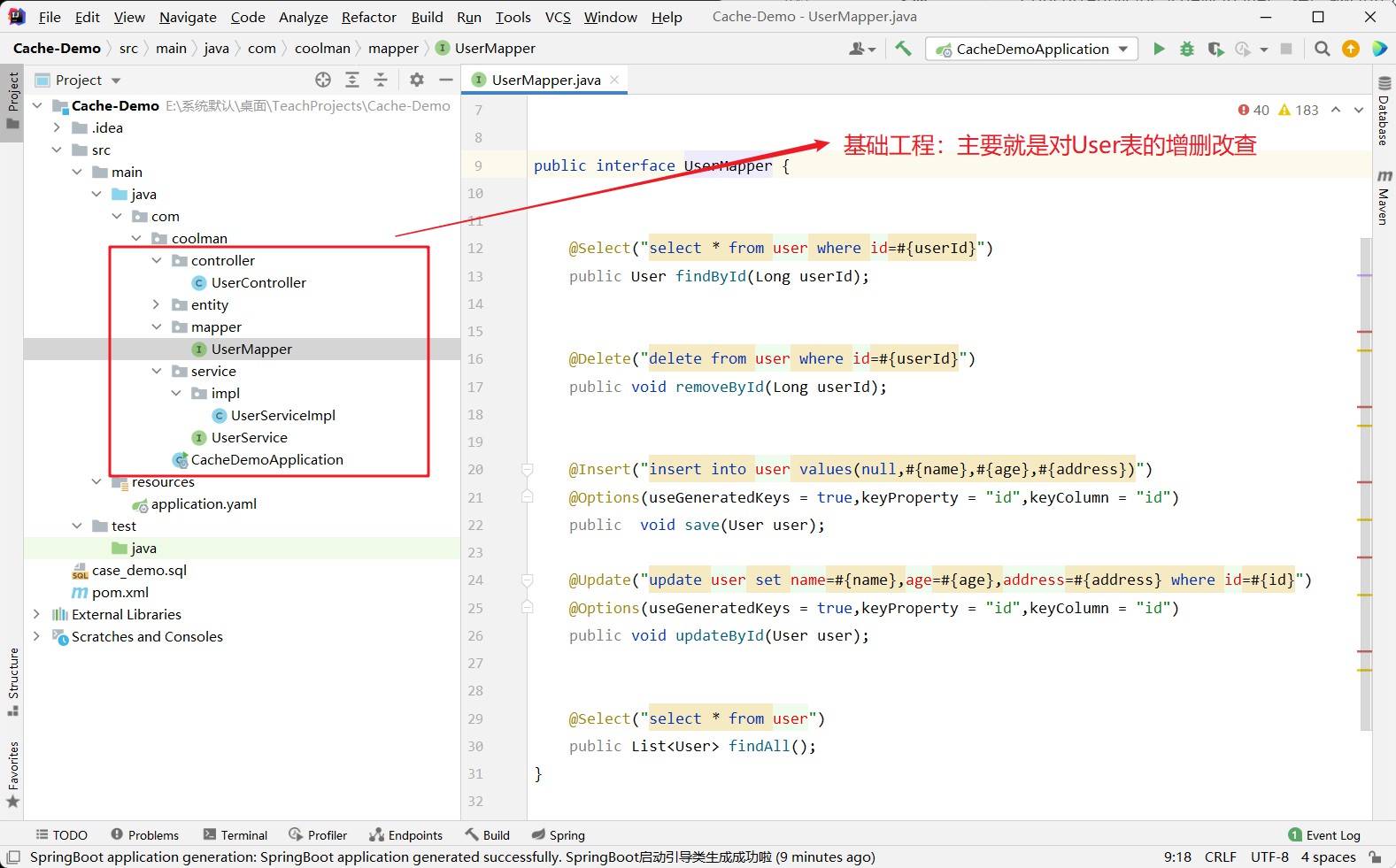This screenshot has width=1396, height=868.
Task: Click the line separator CRLF in status bar
Action: click(1221, 856)
